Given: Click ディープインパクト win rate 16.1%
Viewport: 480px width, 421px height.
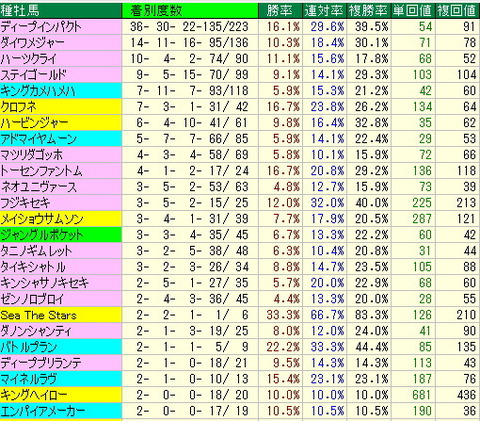Looking at the screenshot, I should (283, 27).
